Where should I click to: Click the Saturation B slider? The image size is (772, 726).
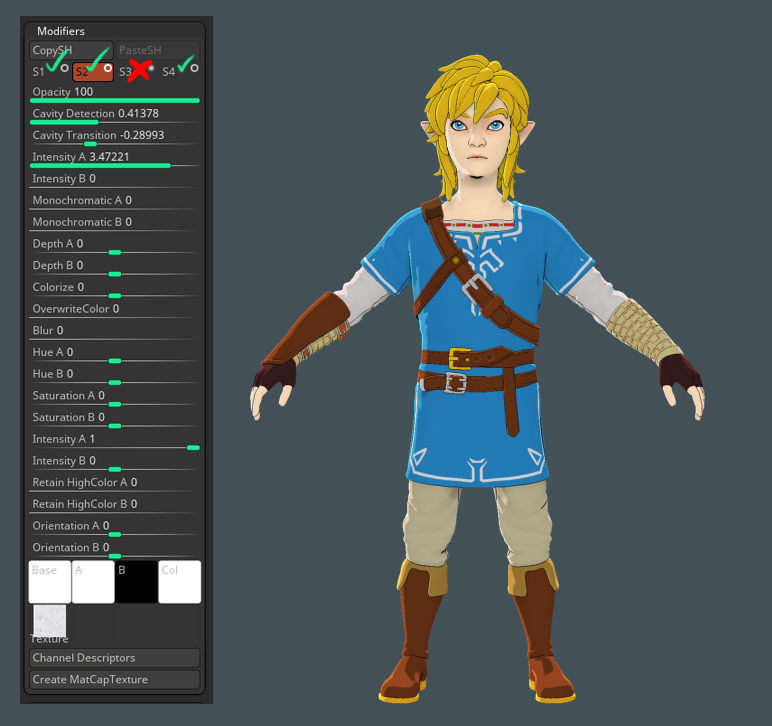(114, 419)
